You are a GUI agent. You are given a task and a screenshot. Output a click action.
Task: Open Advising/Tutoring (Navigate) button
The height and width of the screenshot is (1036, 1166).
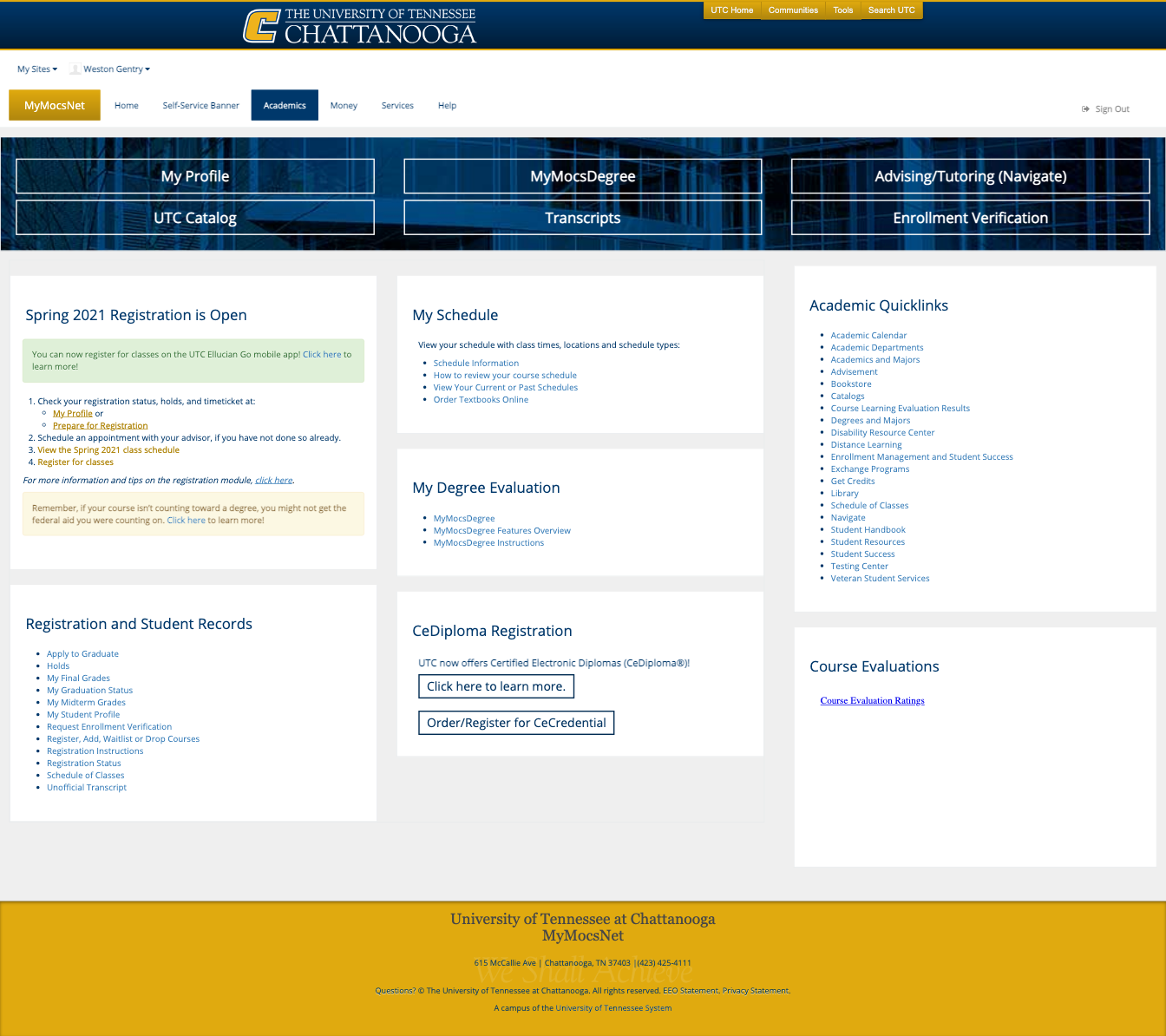(971, 176)
